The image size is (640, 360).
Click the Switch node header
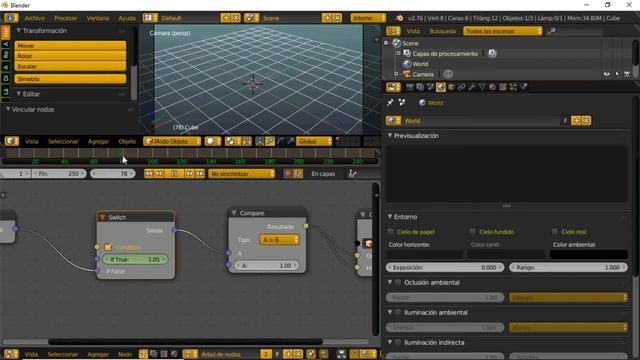pyautogui.click(x=136, y=217)
